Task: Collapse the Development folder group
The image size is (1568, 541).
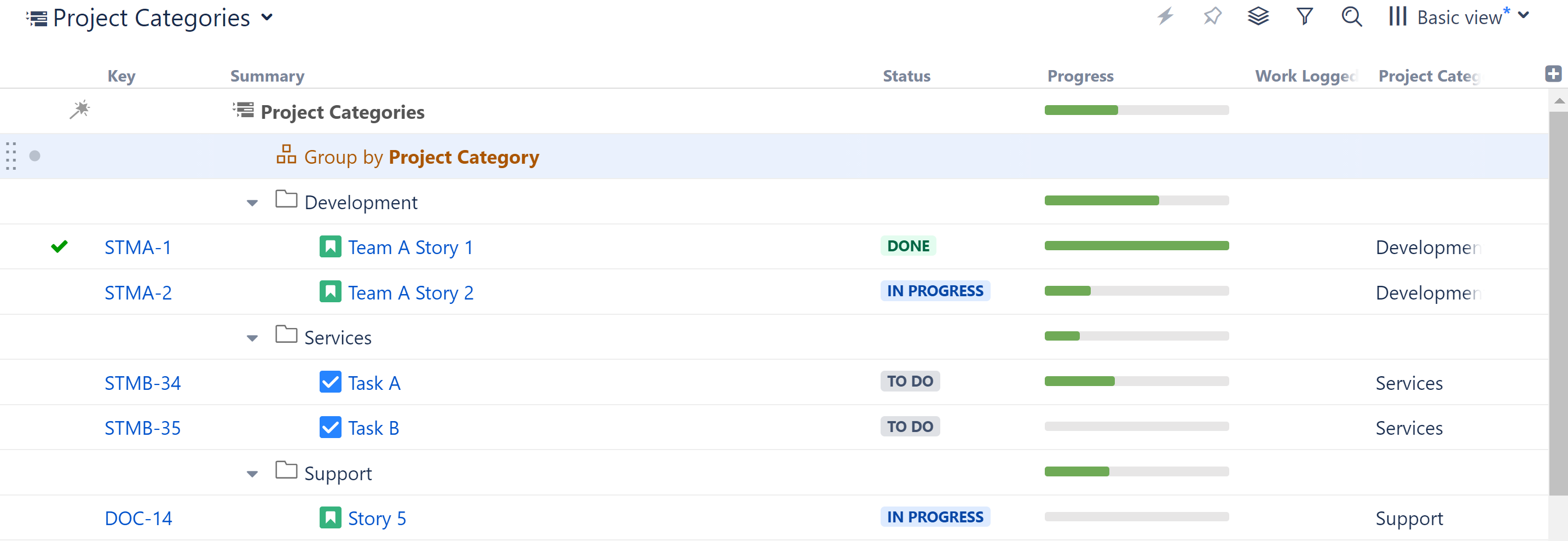Action: 252,203
